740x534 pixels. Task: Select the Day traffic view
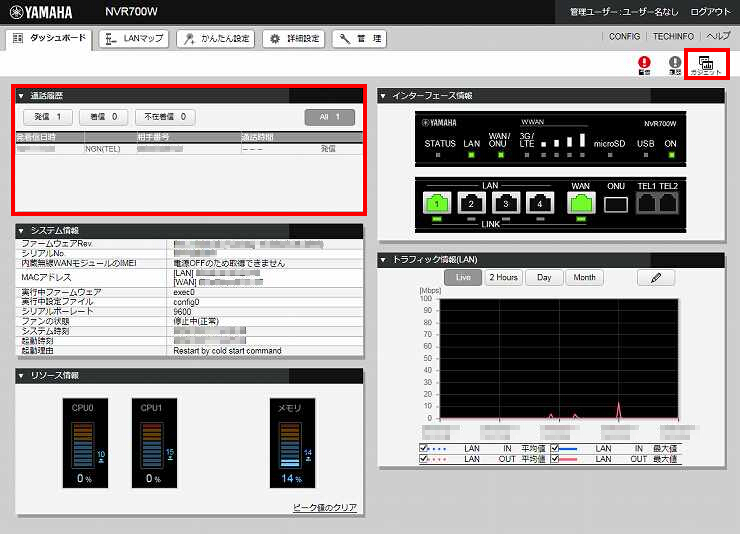coord(544,277)
